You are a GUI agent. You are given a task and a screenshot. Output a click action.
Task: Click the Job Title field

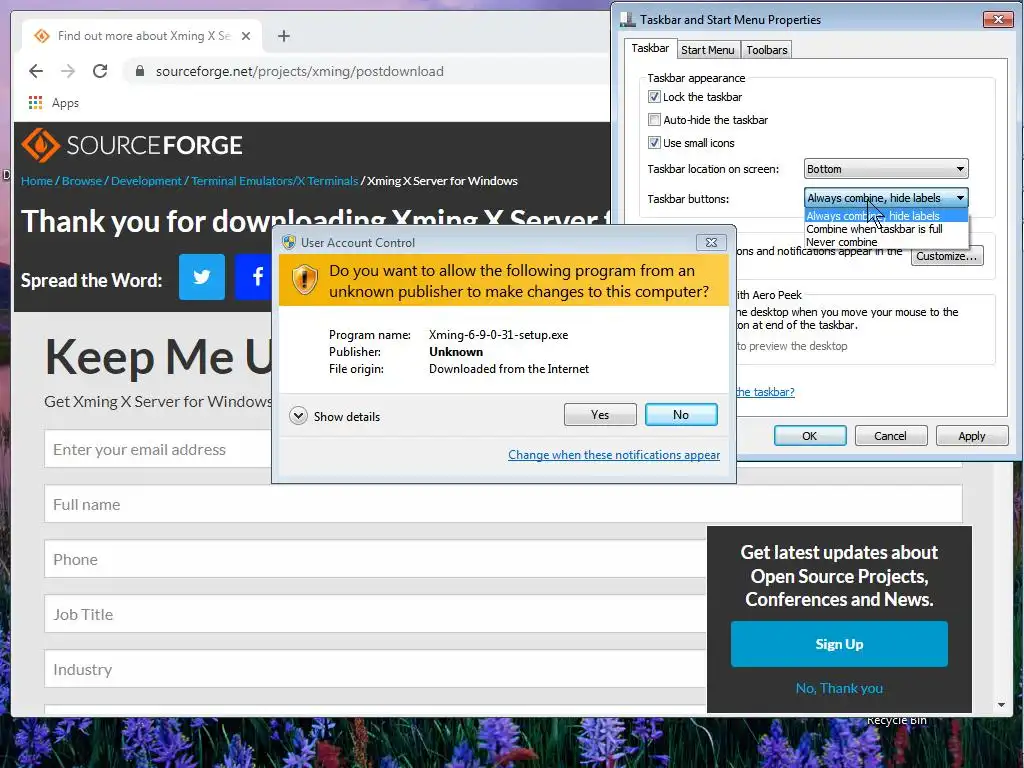click(375, 614)
